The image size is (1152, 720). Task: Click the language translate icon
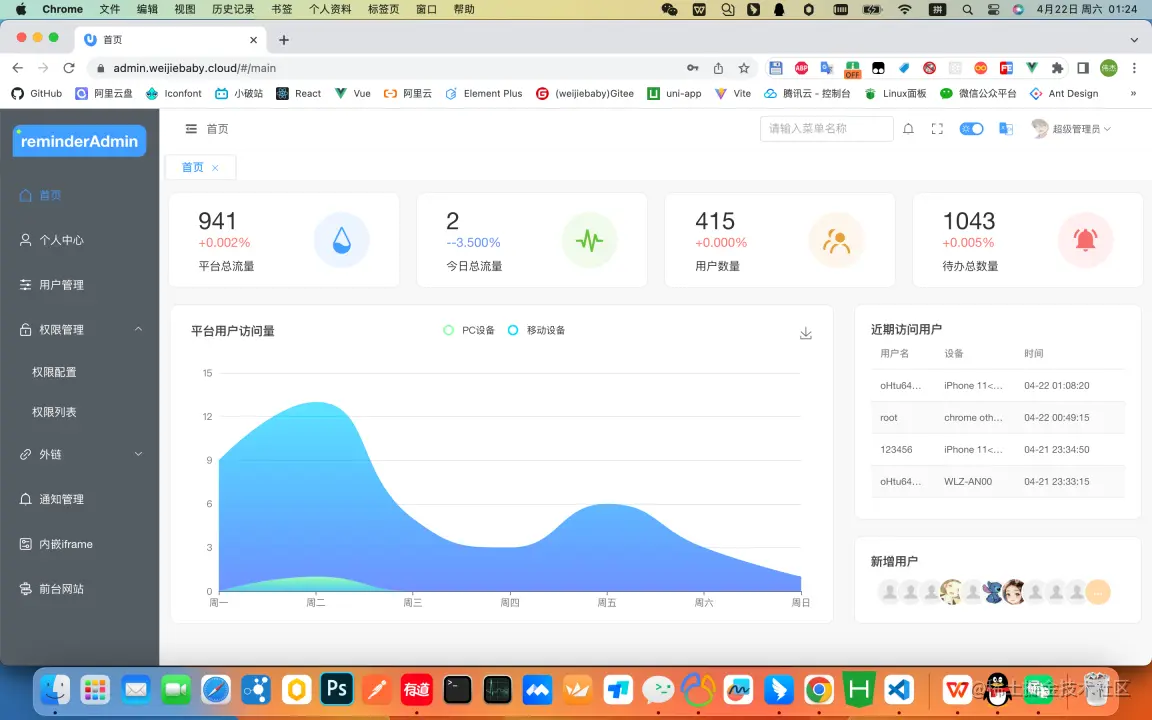(x=1006, y=129)
